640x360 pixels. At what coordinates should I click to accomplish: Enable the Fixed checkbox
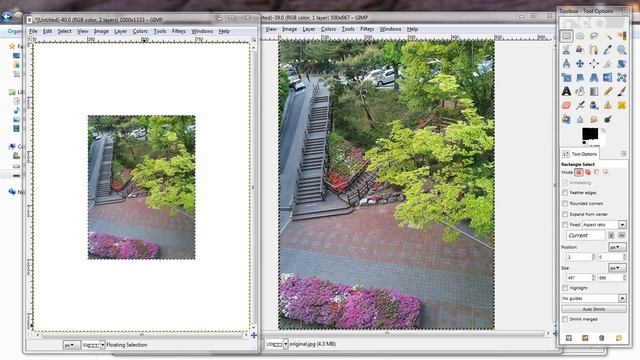tap(565, 224)
